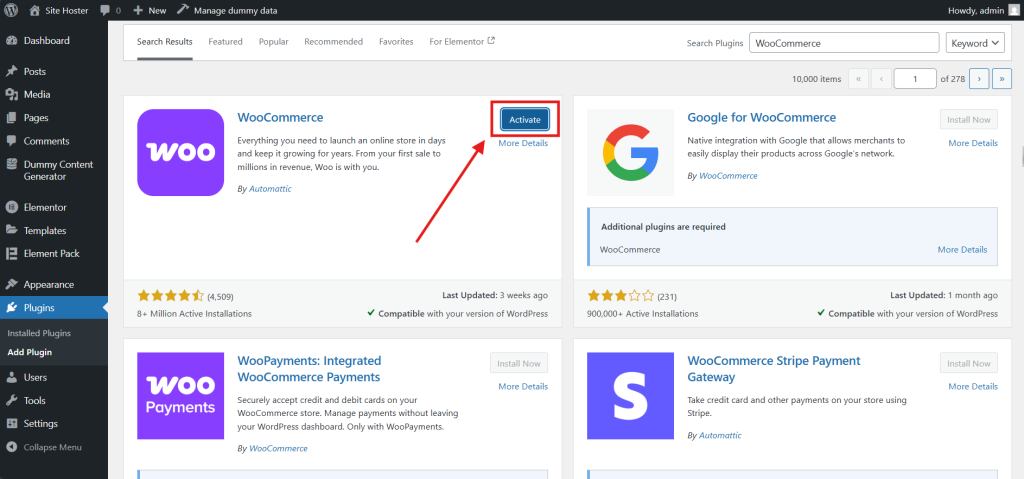Open Settings in sidebar

pos(40,423)
